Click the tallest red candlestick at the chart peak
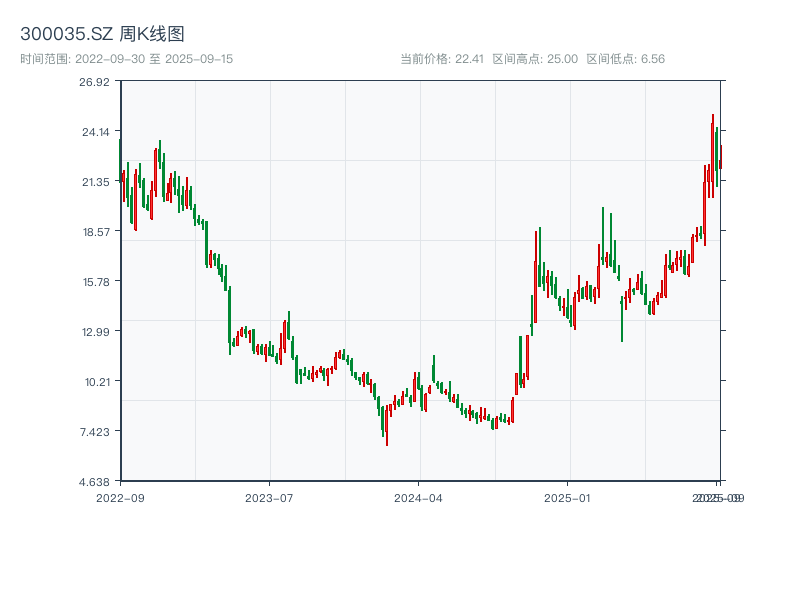Image resolution: width=800 pixels, height=600 pixels. (713, 150)
